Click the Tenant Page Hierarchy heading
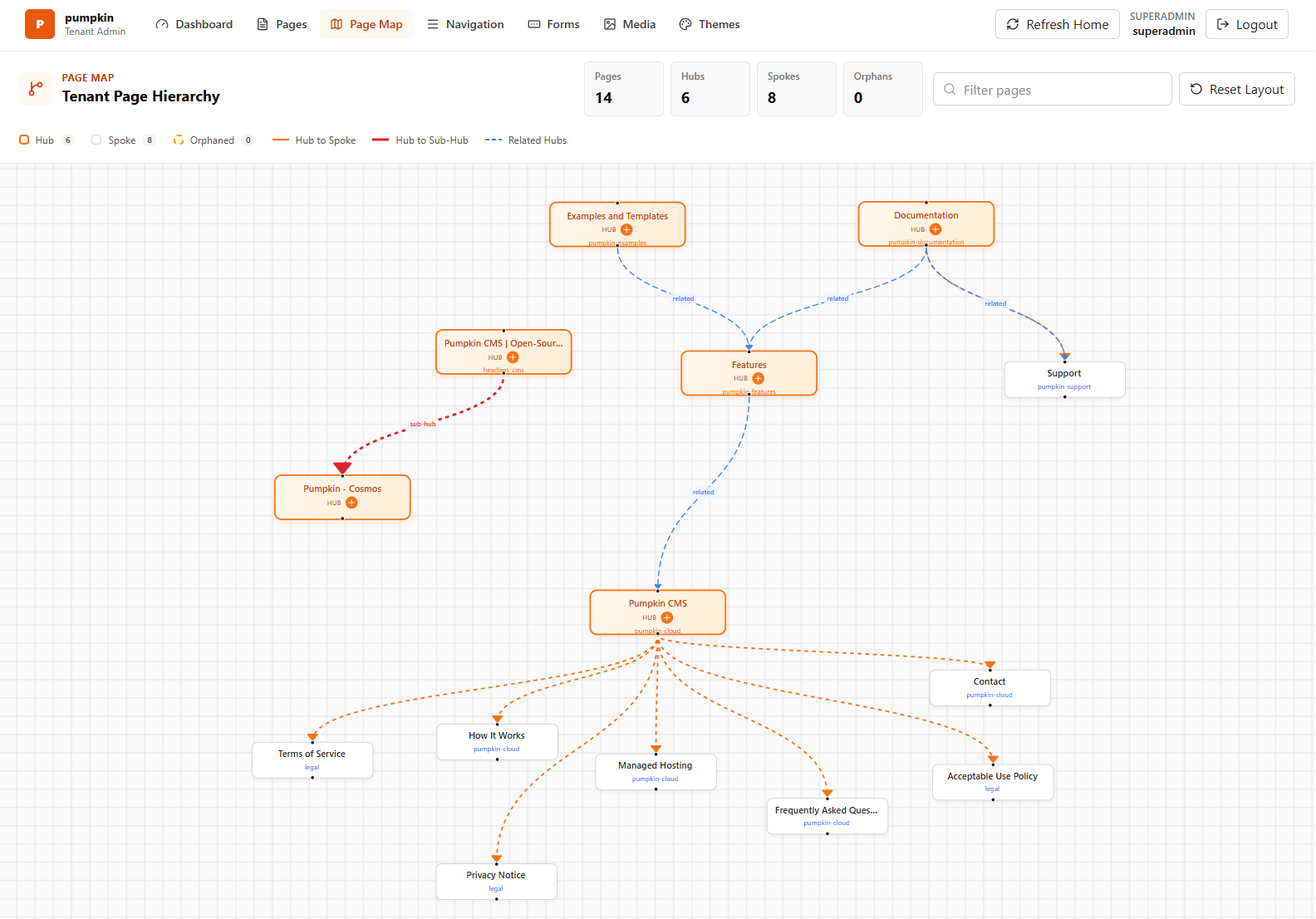Viewport: 1316px width, 919px height. (141, 96)
